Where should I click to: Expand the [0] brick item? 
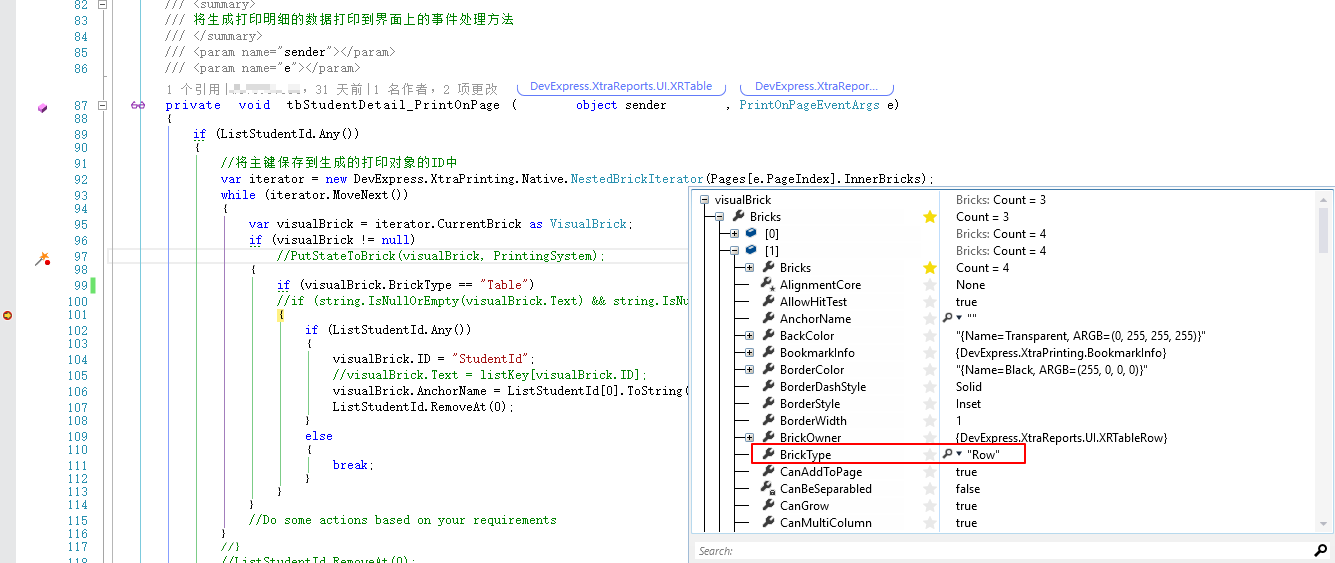pyautogui.click(x=734, y=234)
